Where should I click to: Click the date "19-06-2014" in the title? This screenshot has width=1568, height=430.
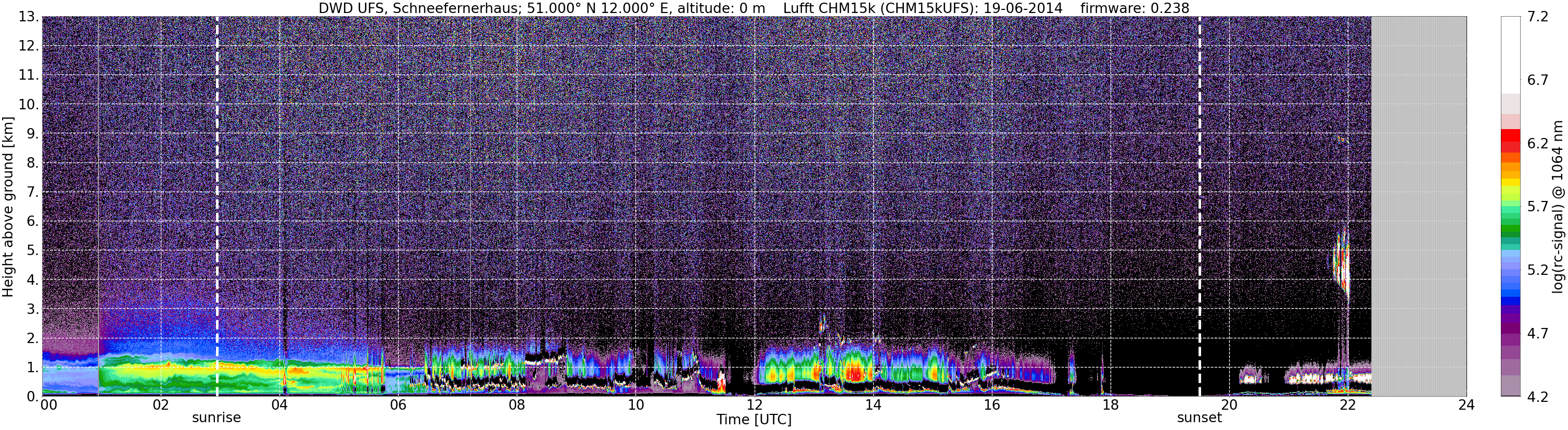[1023, 8]
